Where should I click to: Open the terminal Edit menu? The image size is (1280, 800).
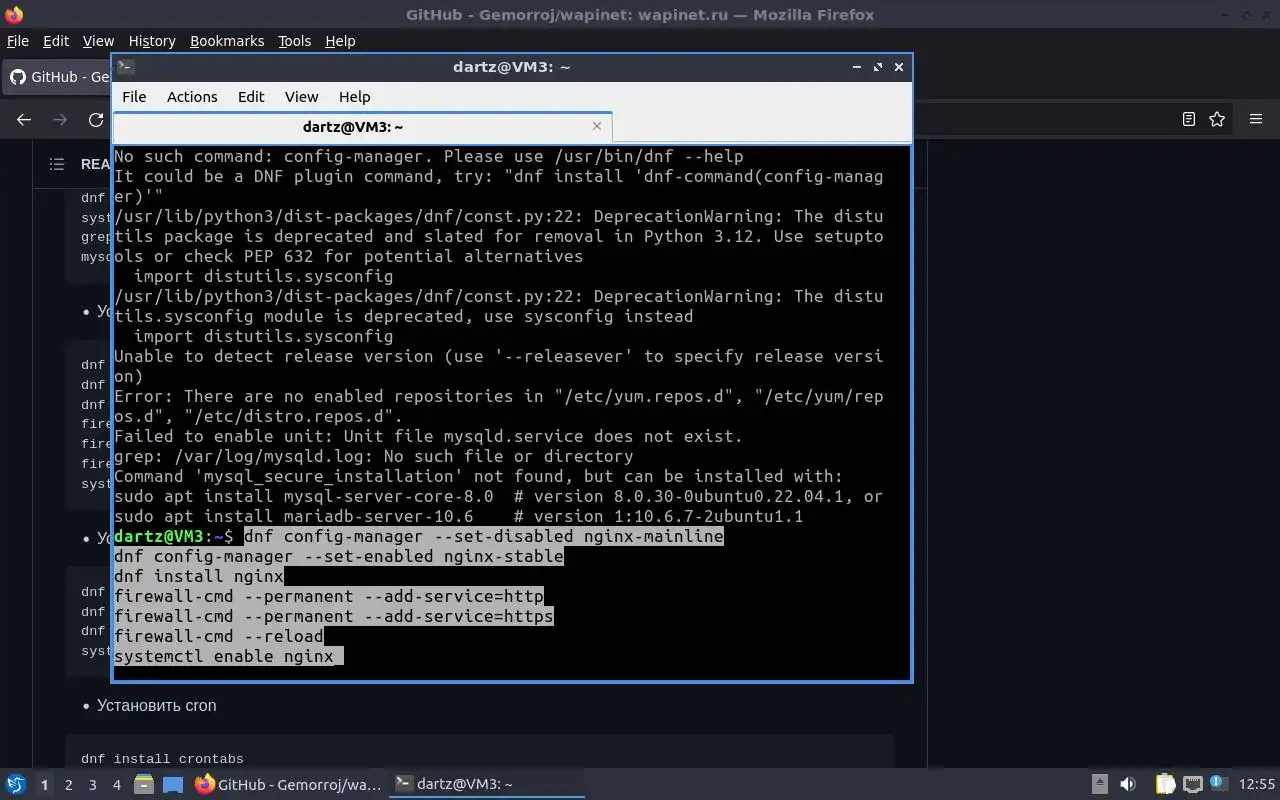251,97
